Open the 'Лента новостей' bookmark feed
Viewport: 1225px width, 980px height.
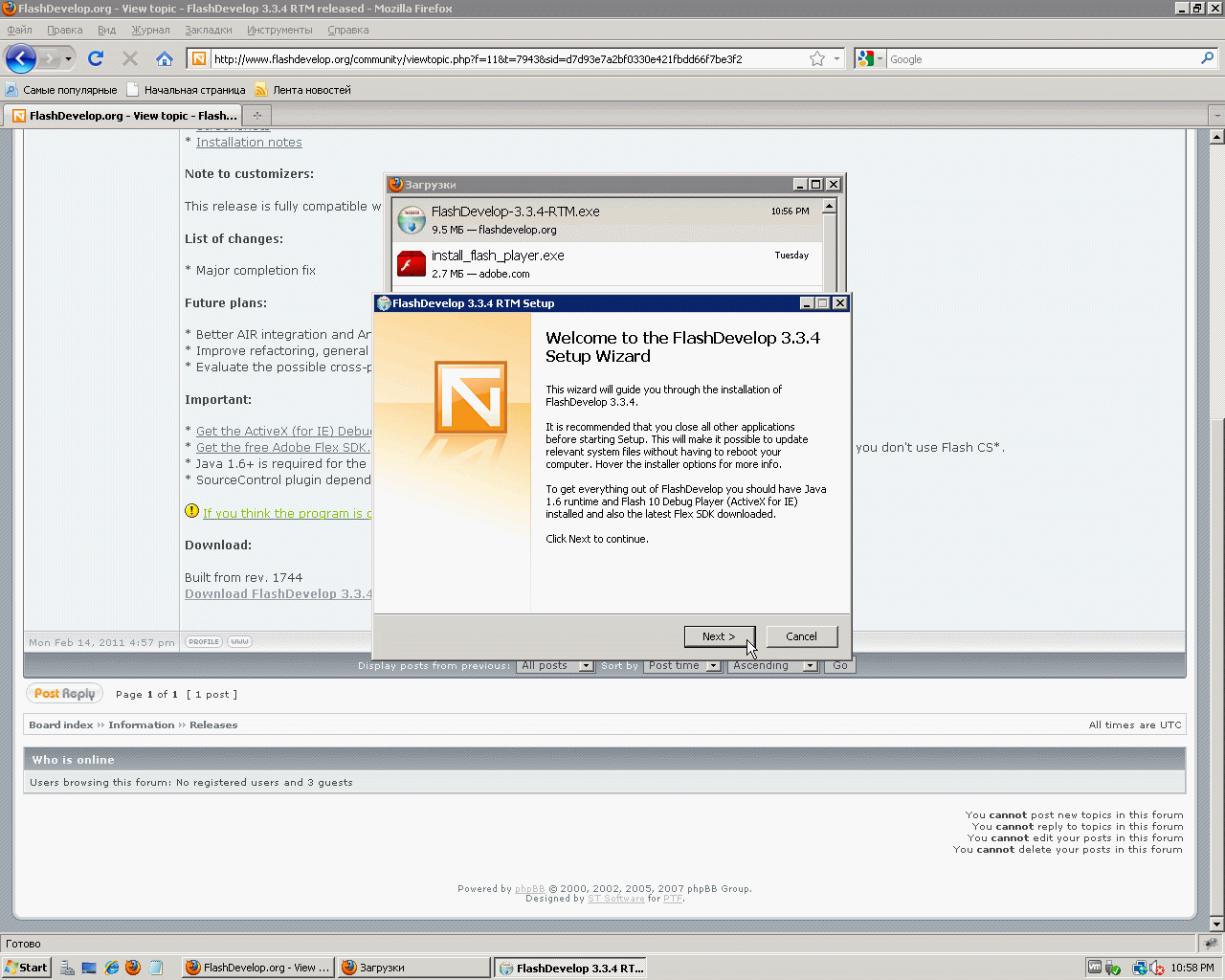click(x=303, y=90)
